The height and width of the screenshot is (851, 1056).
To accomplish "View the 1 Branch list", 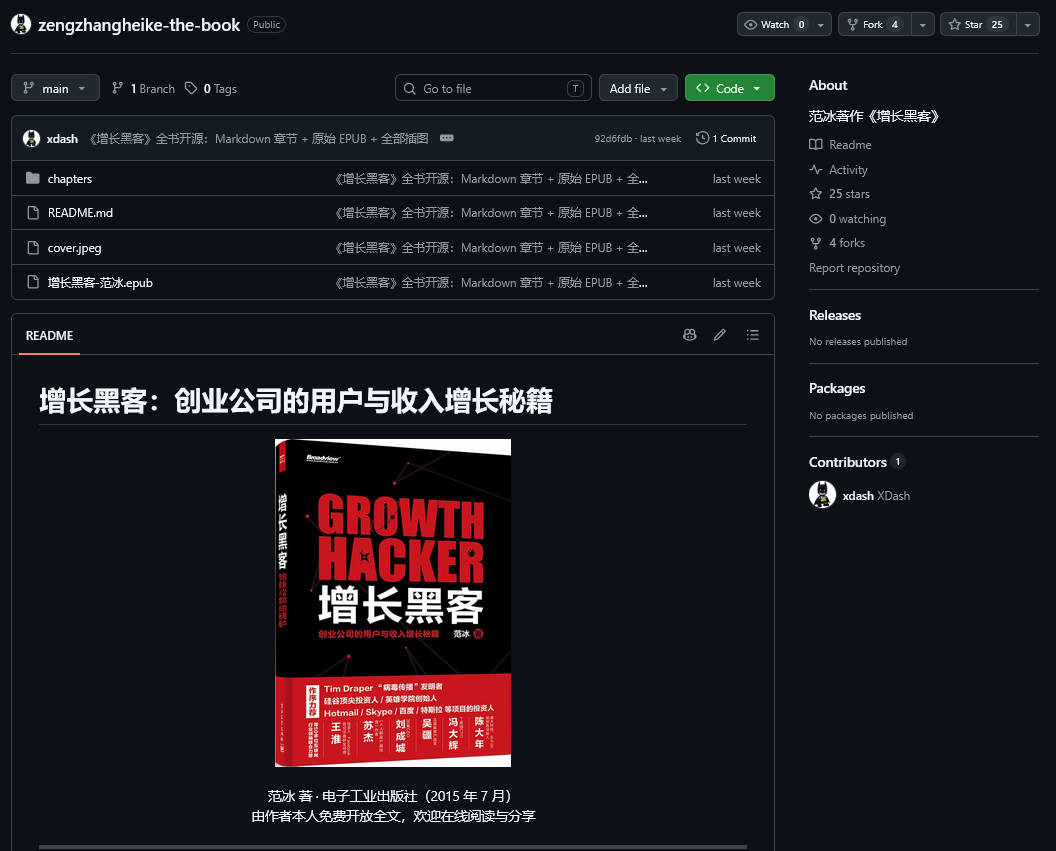I will pyautogui.click(x=143, y=88).
